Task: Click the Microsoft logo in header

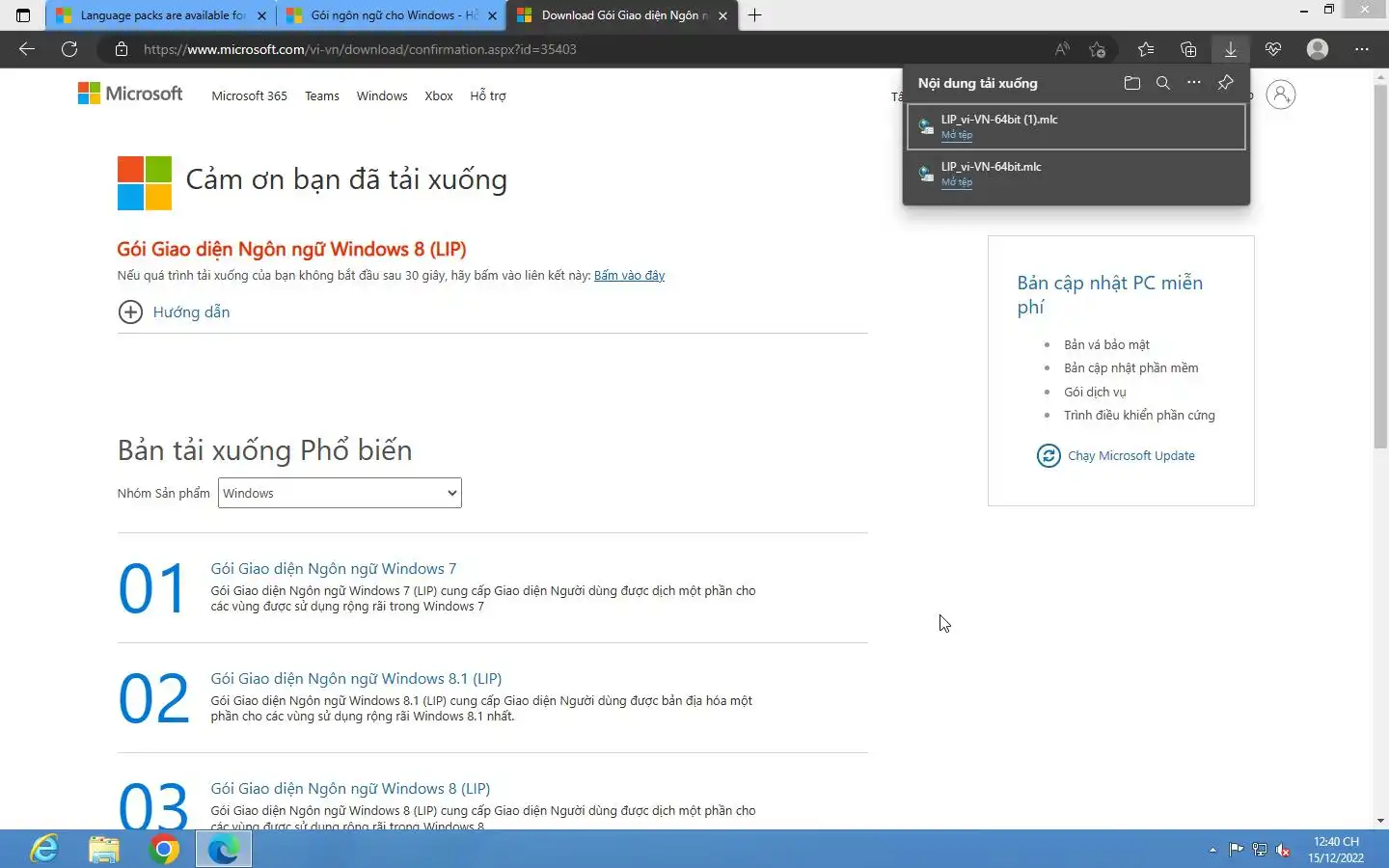Action: [130, 94]
